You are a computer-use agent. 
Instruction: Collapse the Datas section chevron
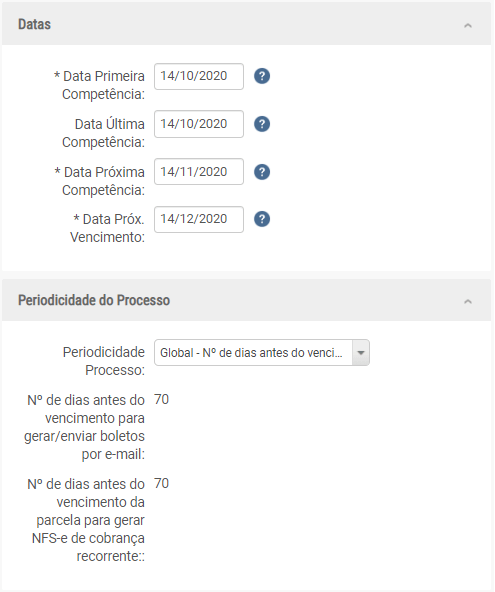click(468, 26)
